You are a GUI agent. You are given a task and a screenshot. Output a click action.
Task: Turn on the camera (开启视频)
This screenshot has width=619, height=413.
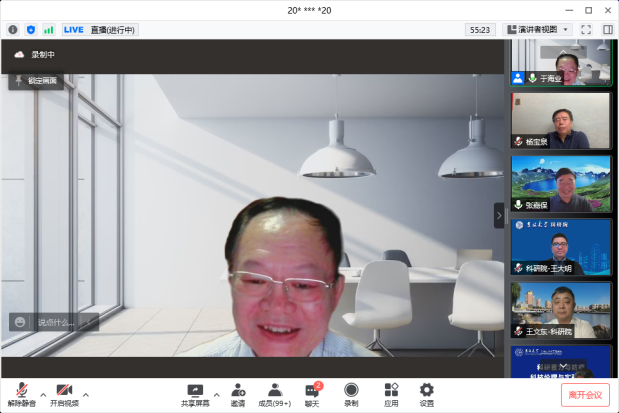[x=64, y=392]
